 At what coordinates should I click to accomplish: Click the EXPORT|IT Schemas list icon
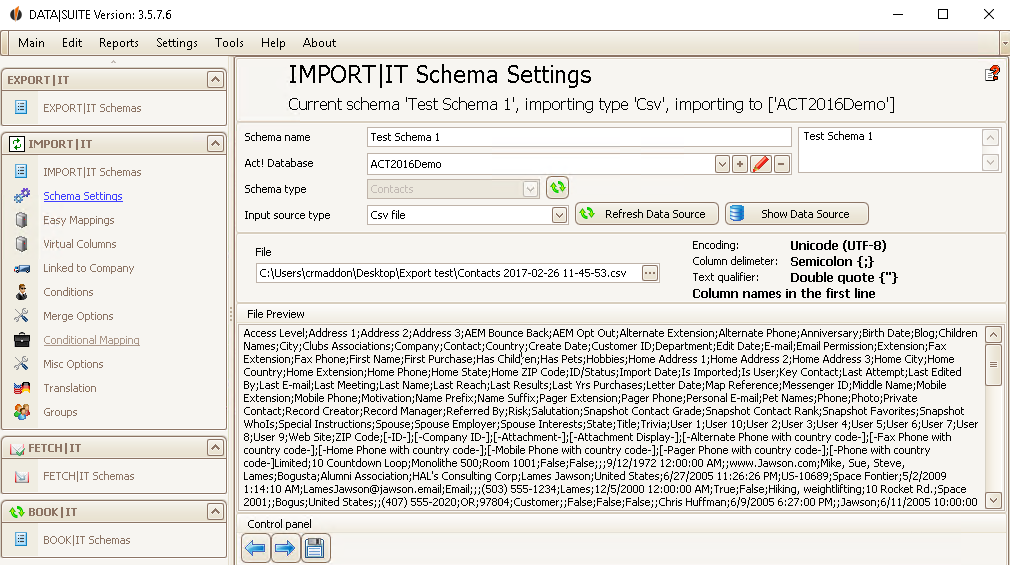(21, 108)
